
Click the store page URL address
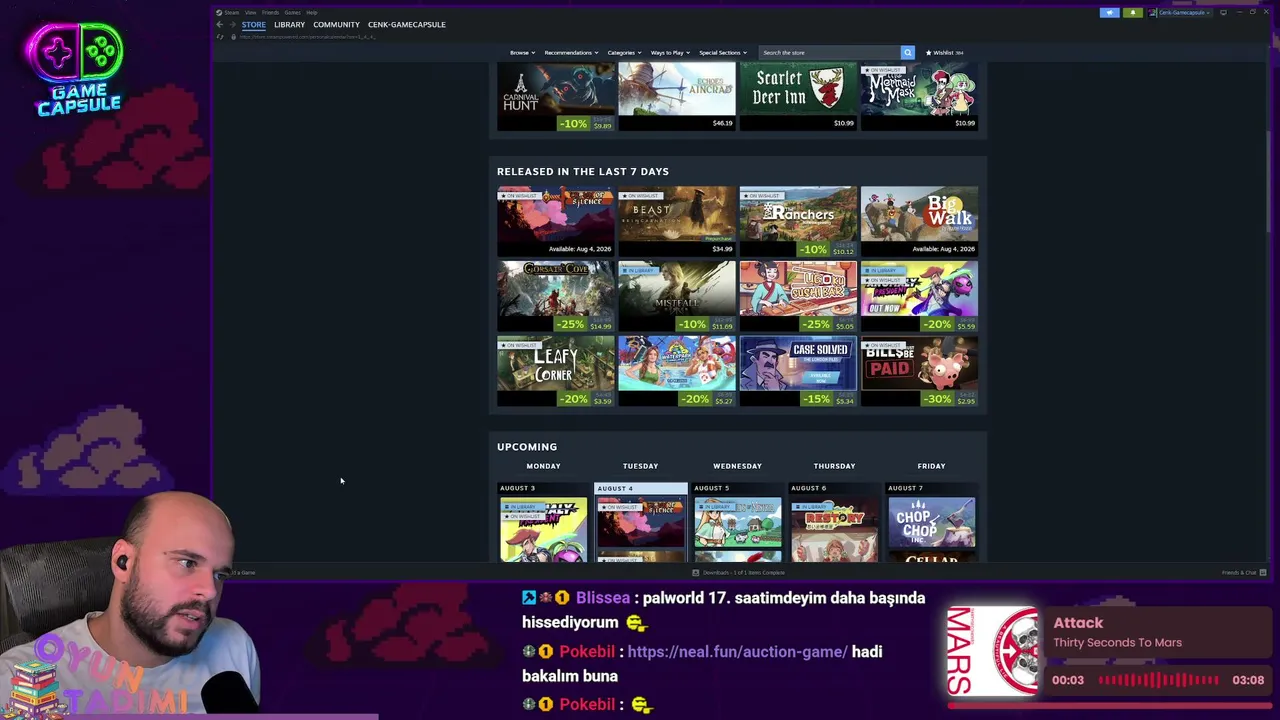click(x=308, y=37)
